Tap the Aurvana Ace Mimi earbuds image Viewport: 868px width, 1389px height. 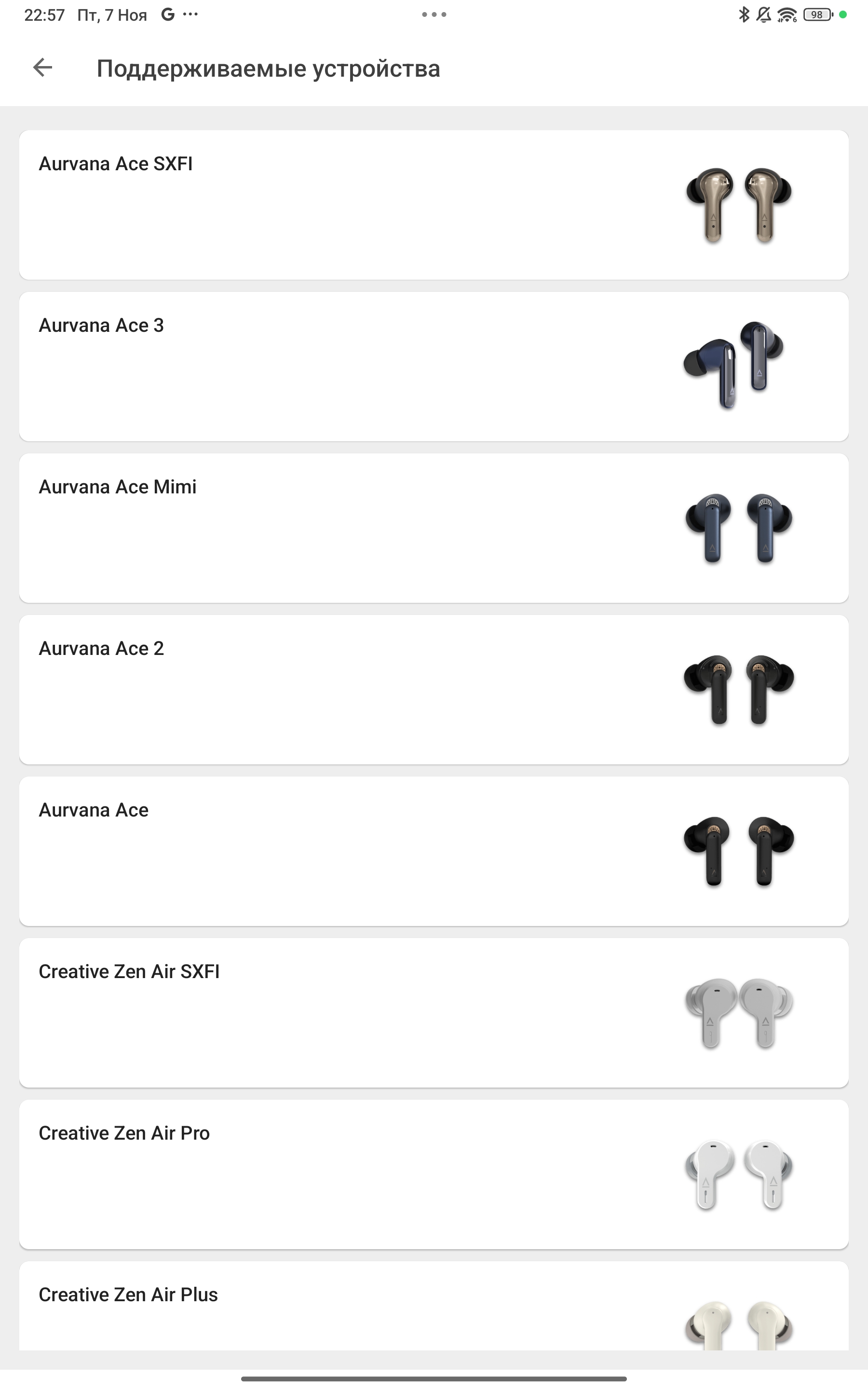738,528
